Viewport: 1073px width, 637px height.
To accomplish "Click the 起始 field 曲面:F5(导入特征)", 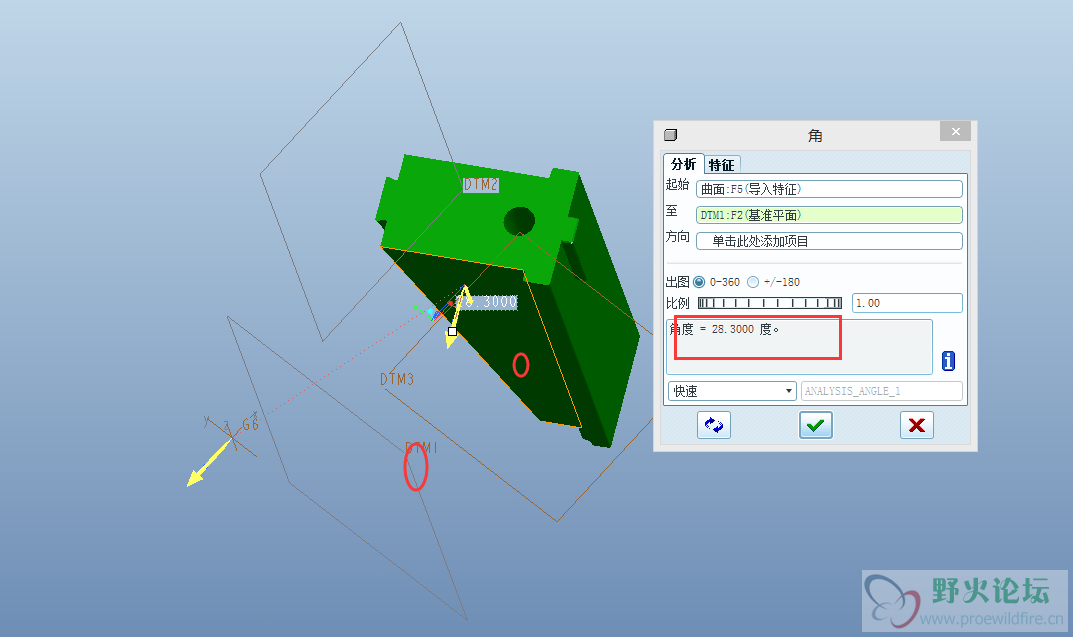I will pyautogui.click(x=829, y=189).
